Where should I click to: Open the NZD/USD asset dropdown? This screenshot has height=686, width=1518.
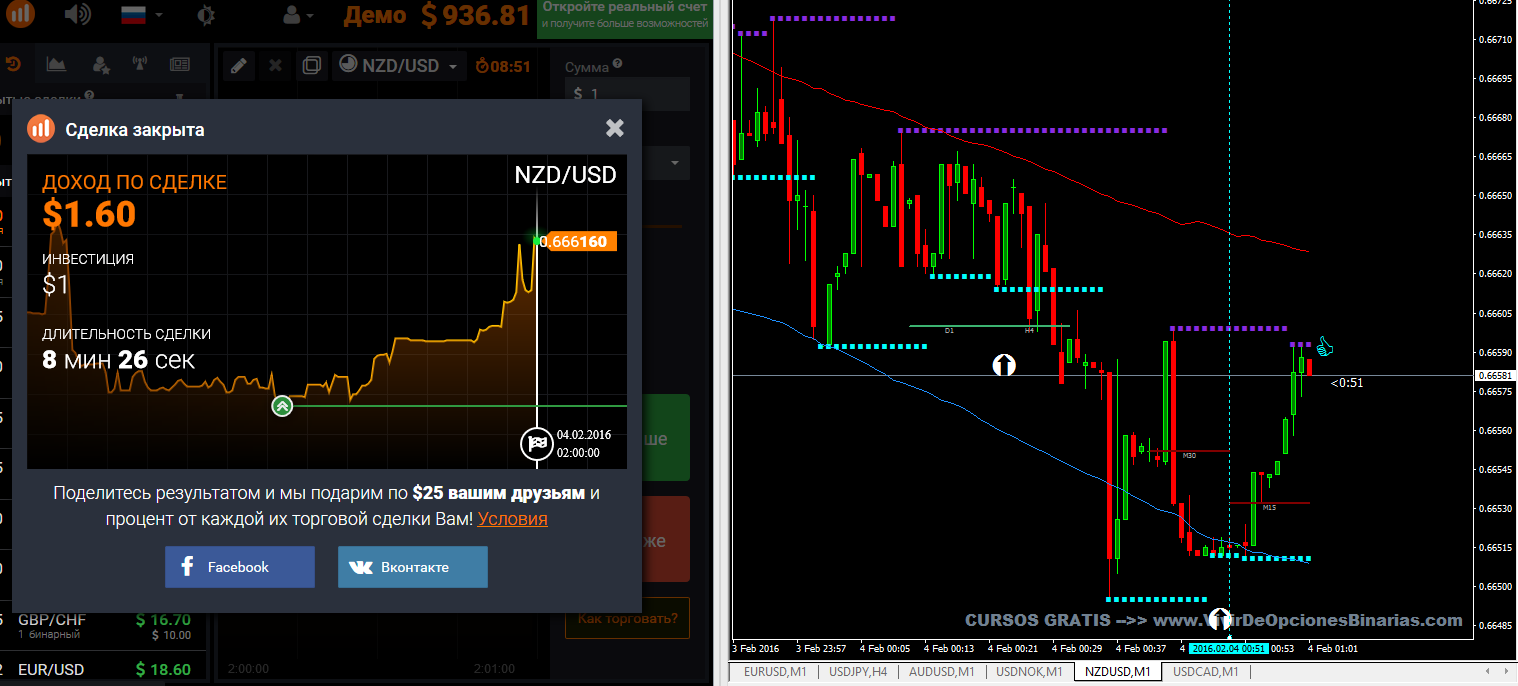[399, 66]
